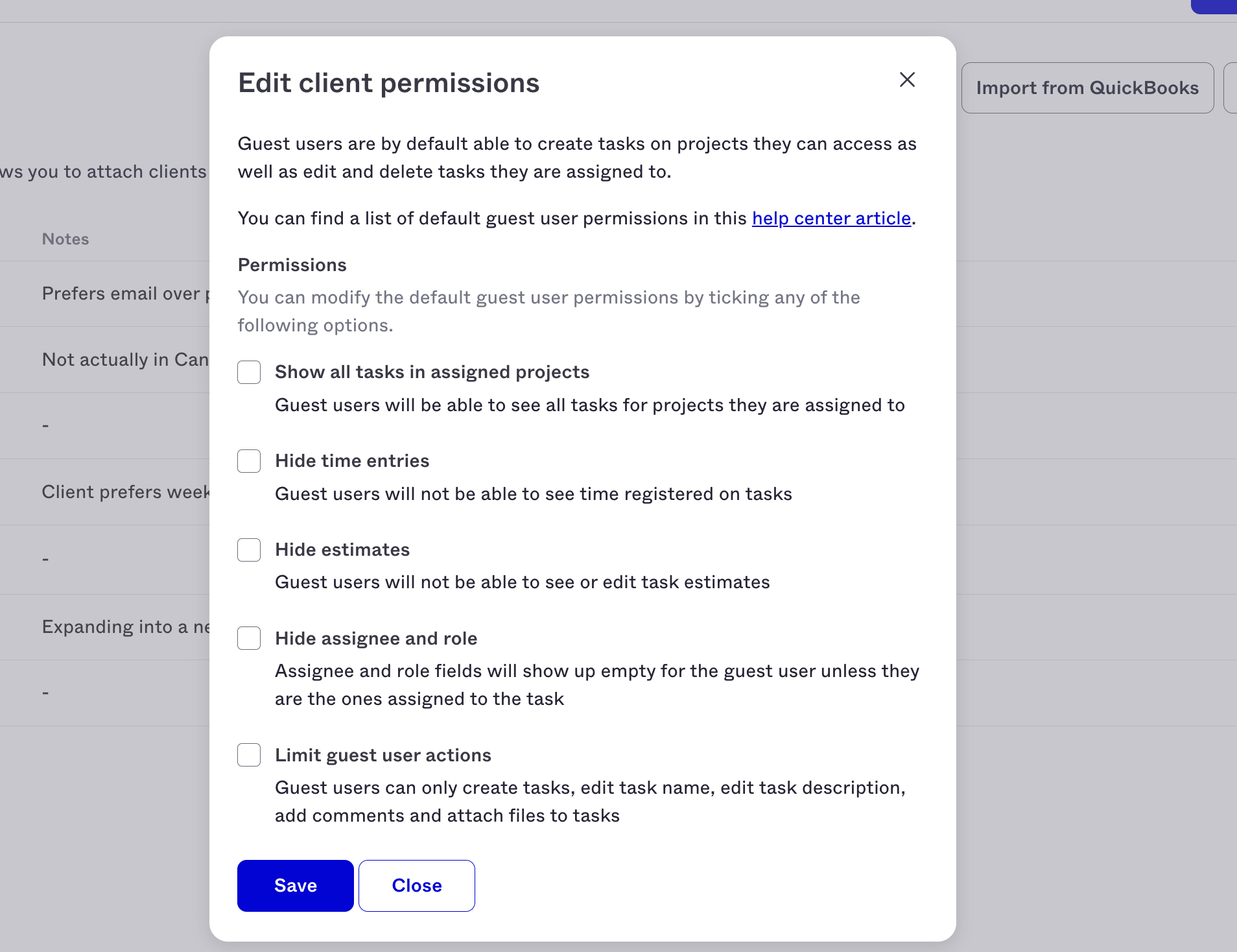Screen dimensions: 1237x952
Task: Enable Show all tasks in assigned projects
Action: [x=249, y=372]
